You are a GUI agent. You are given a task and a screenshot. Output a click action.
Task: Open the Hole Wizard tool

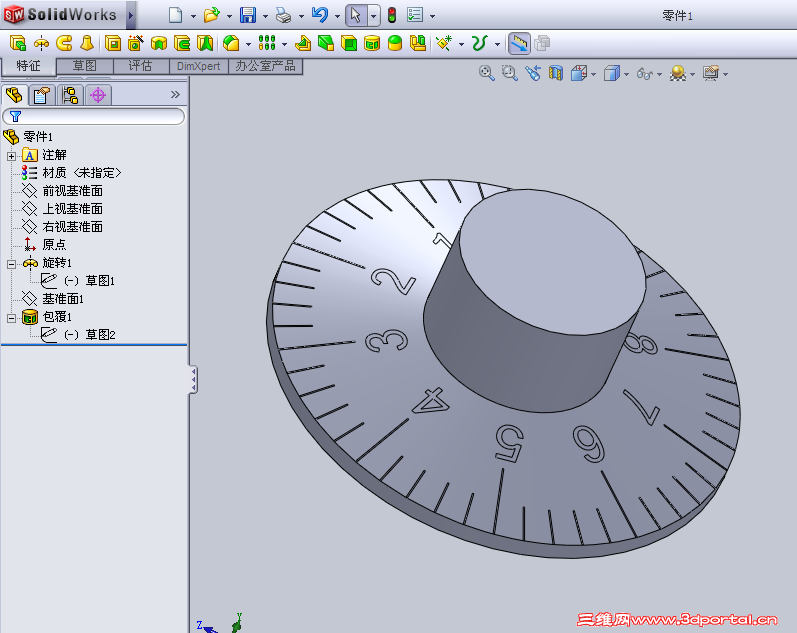coord(136,43)
